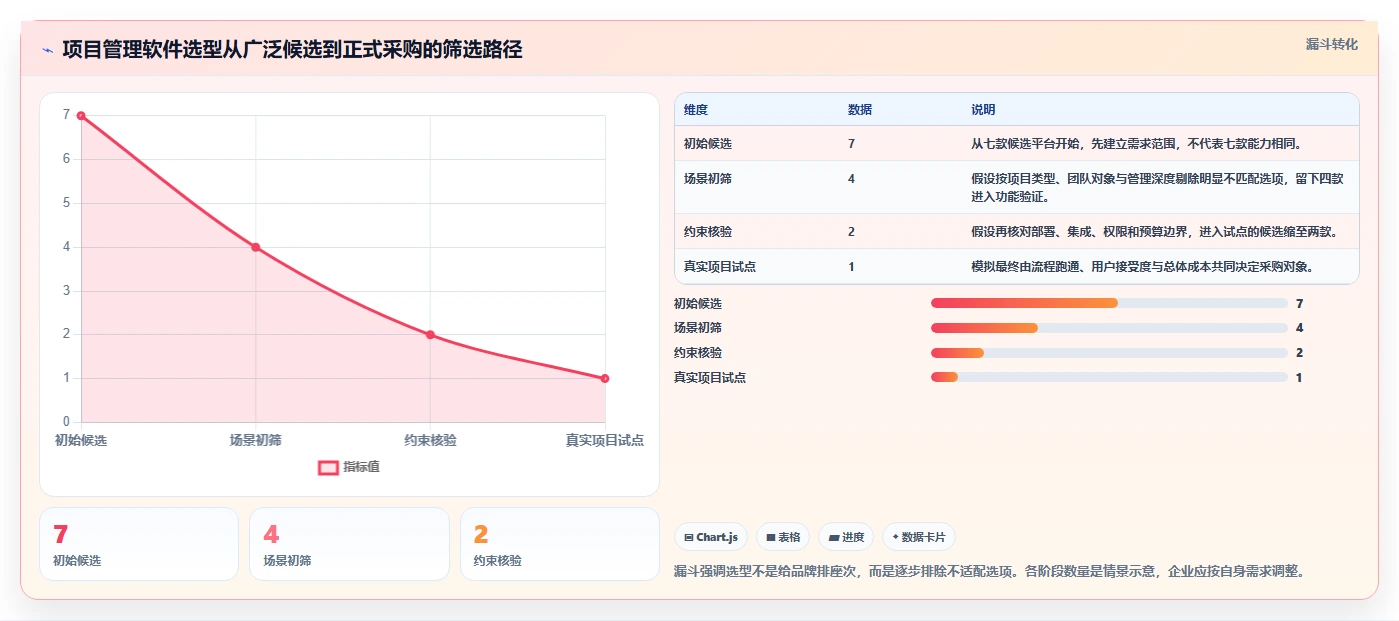Screen dimensions: 1399x621
Task: Open the 约束核验 data card showing 2
Action: click(x=560, y=544)
